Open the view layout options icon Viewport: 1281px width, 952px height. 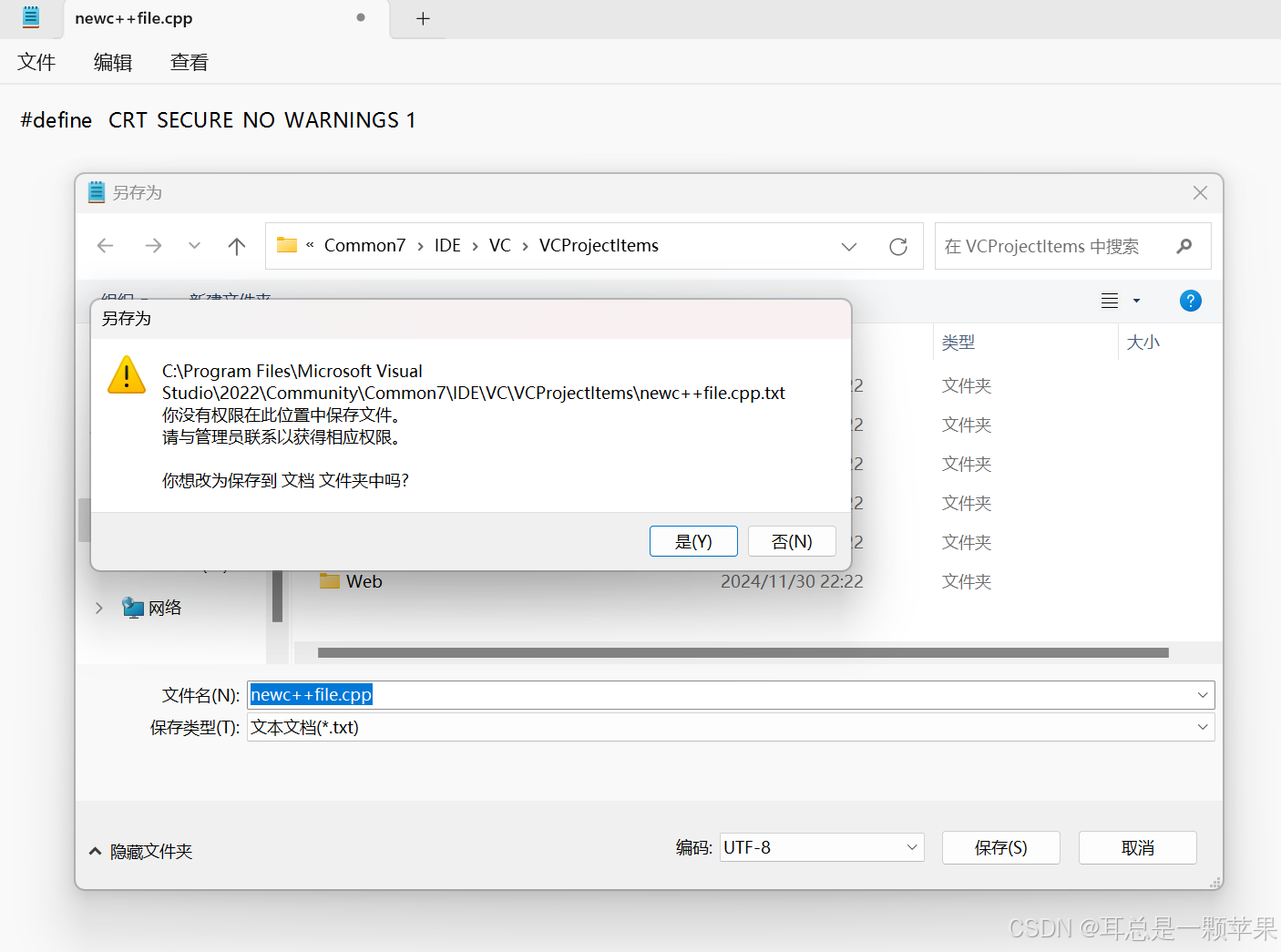(1110, 301)
